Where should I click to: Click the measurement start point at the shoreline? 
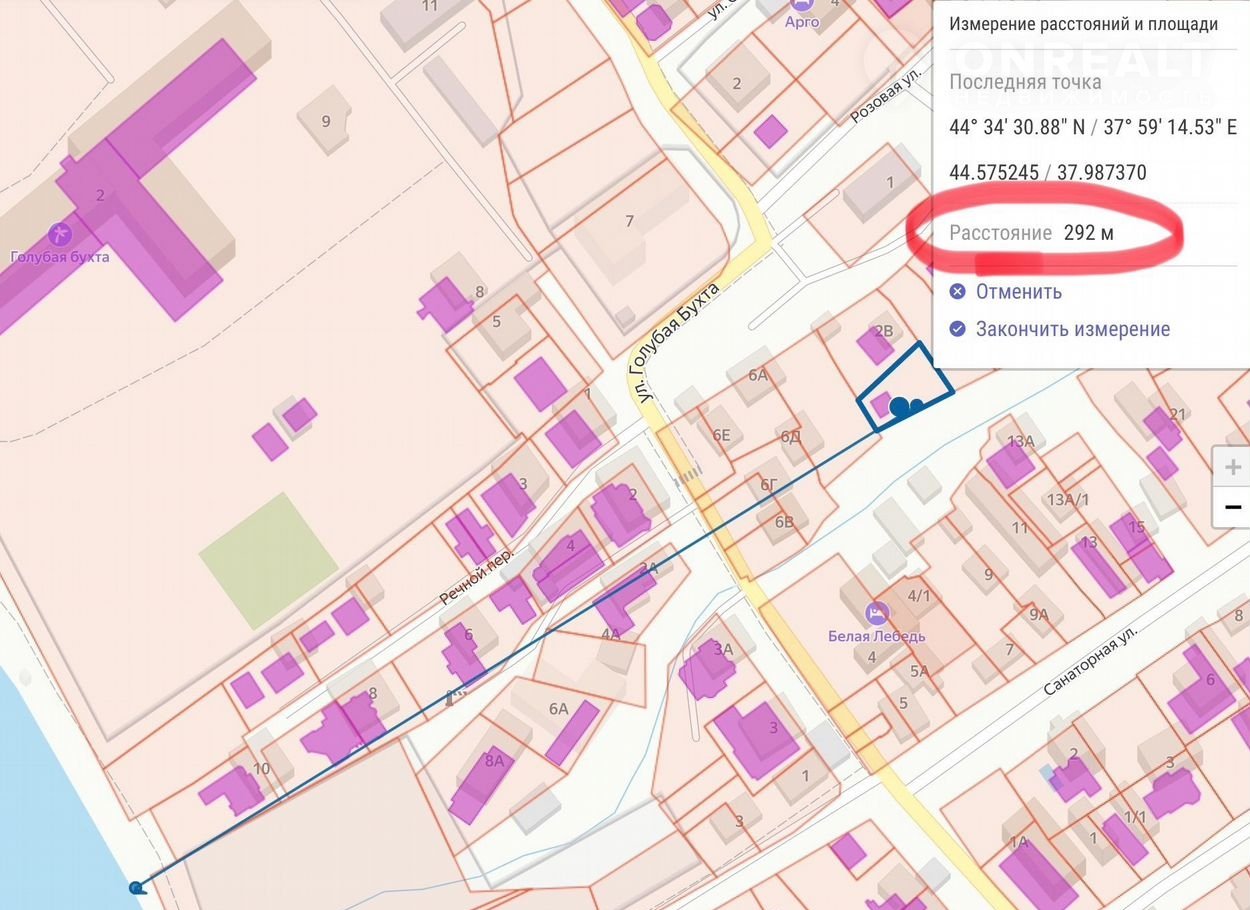[136, 887]
